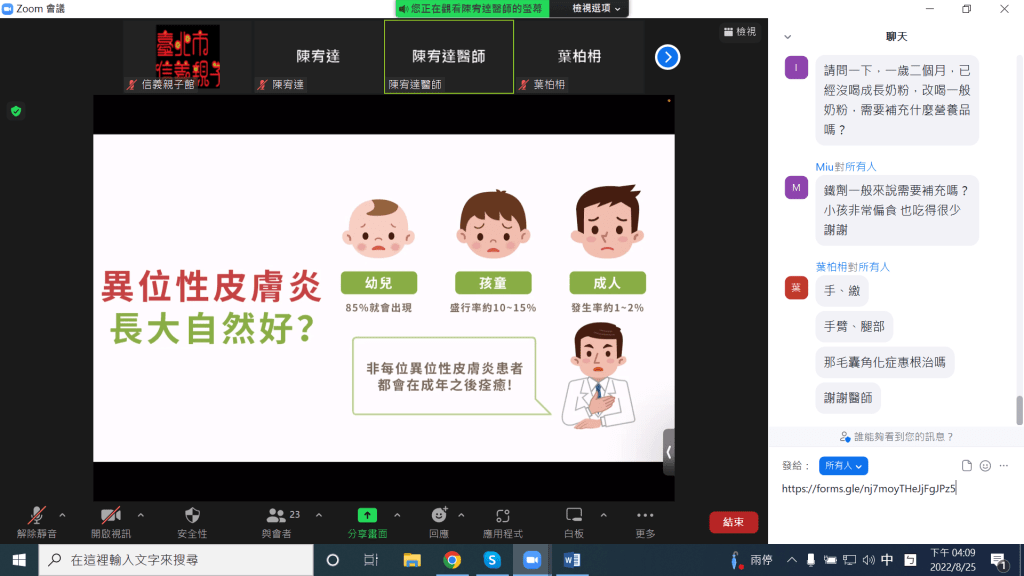Show next participants with blue arrow button
This screenshot has height=576, width=1024.
[x=667, y=57]
